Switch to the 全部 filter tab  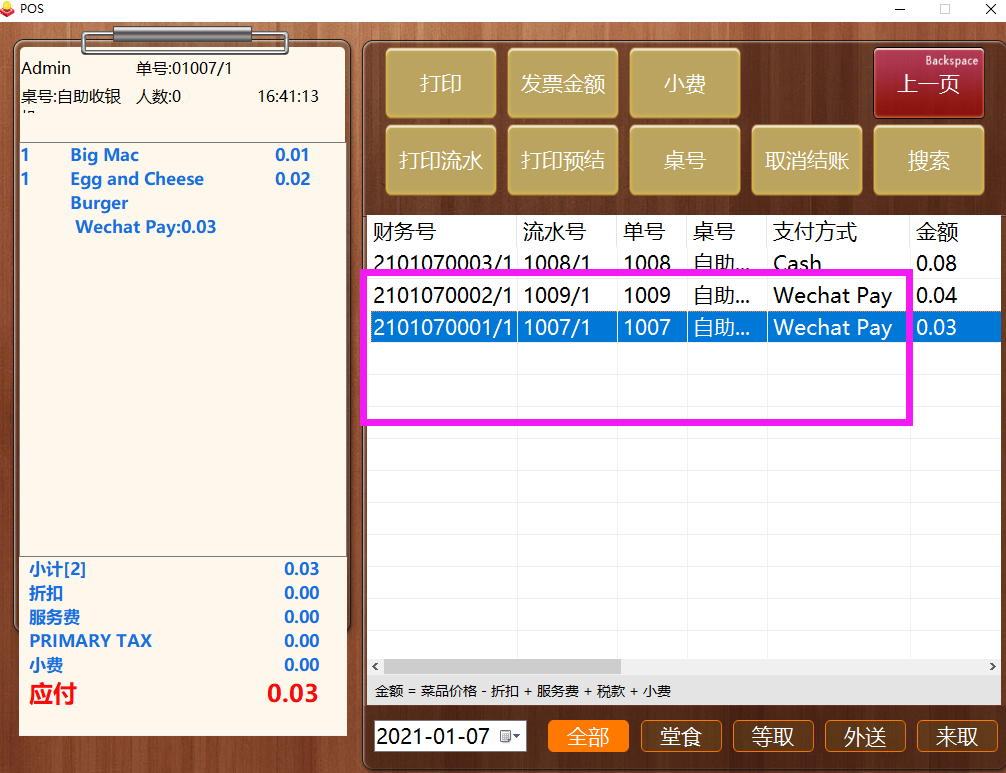pos(588,736)
